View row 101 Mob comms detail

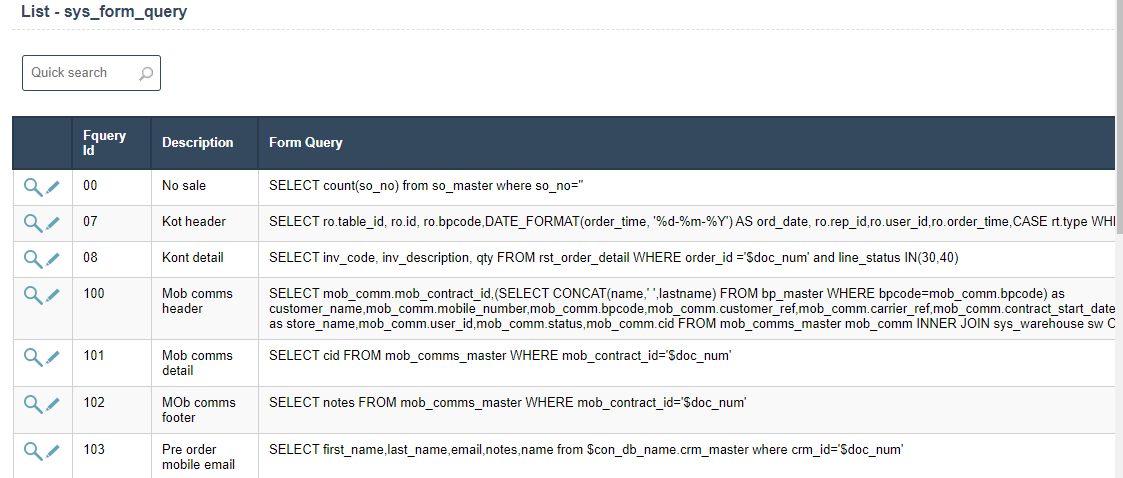coord(32,357)
